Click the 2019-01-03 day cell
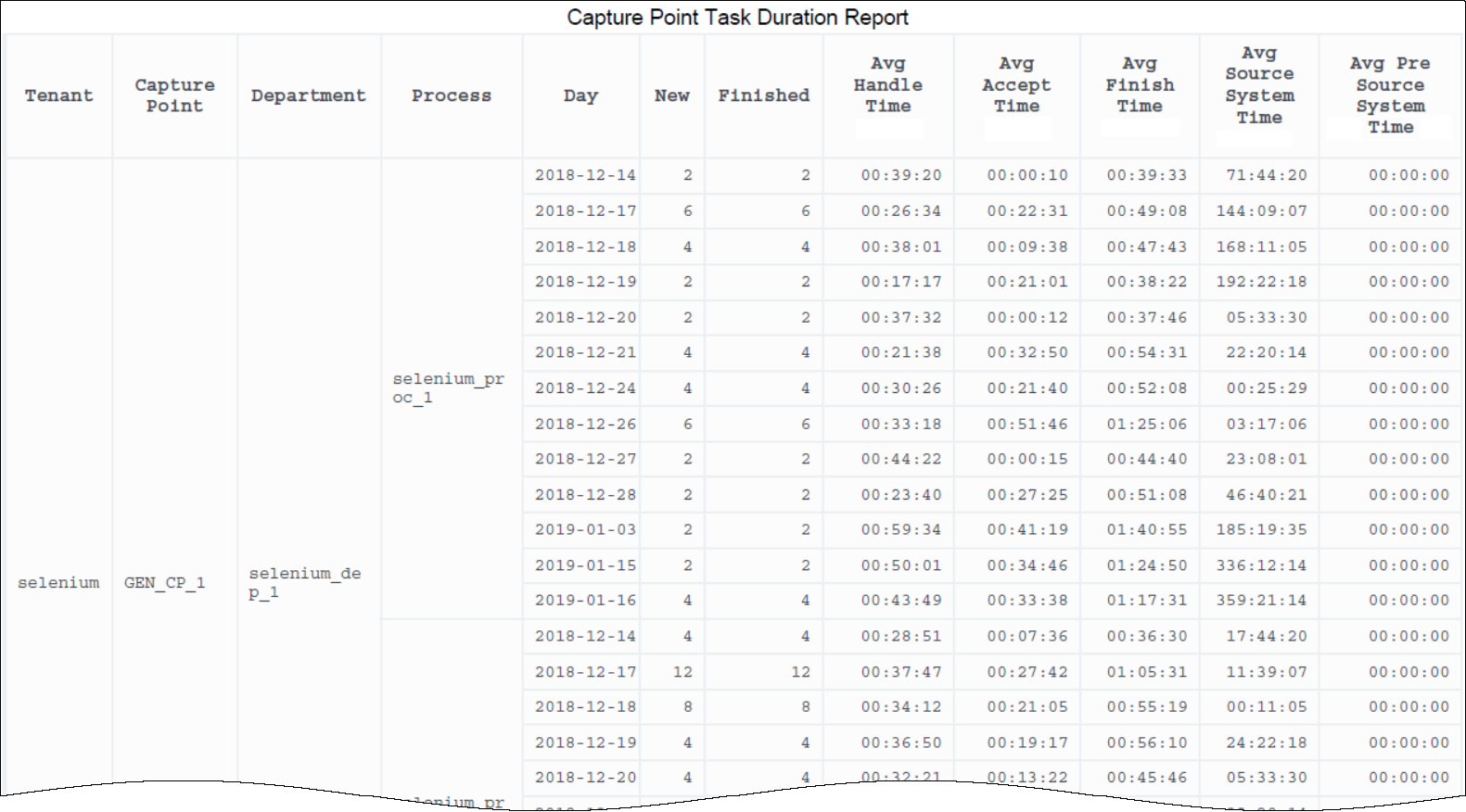Screen dimensions: 1466x812 tap(585, 530)
